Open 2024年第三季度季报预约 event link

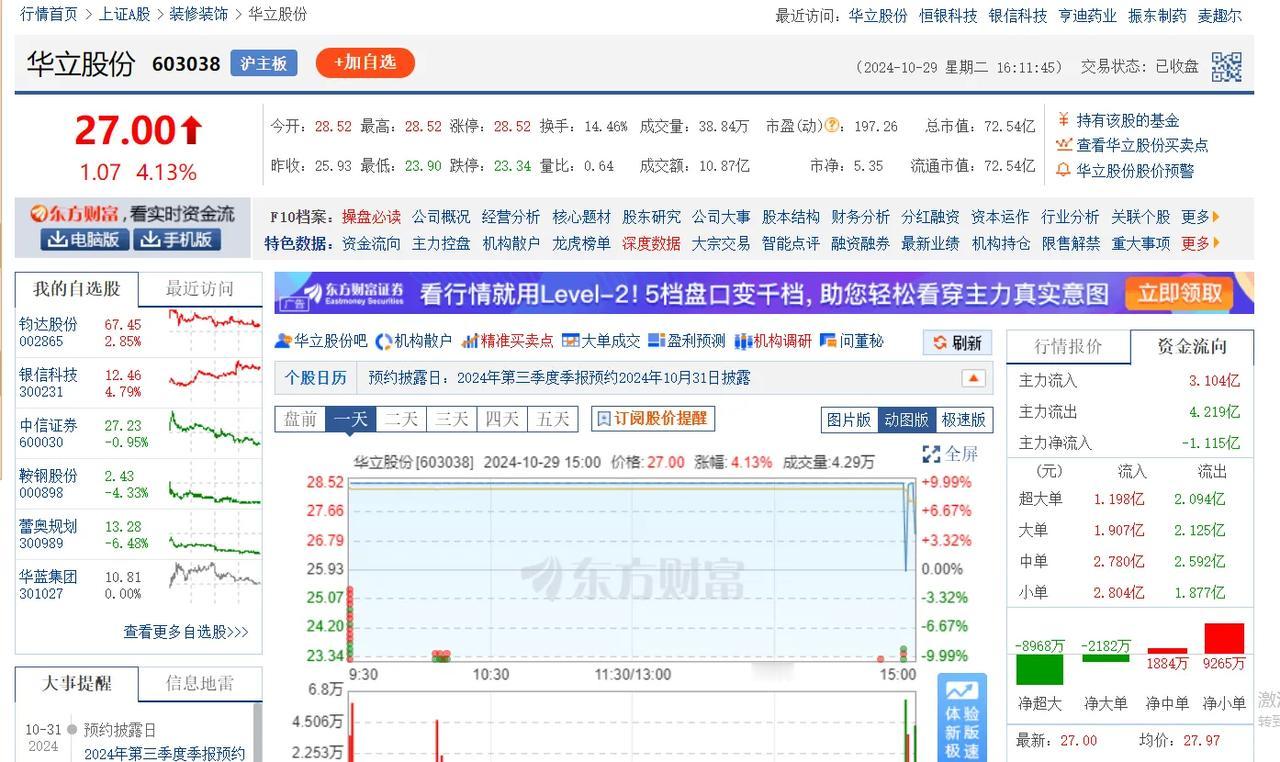[164, 753]
